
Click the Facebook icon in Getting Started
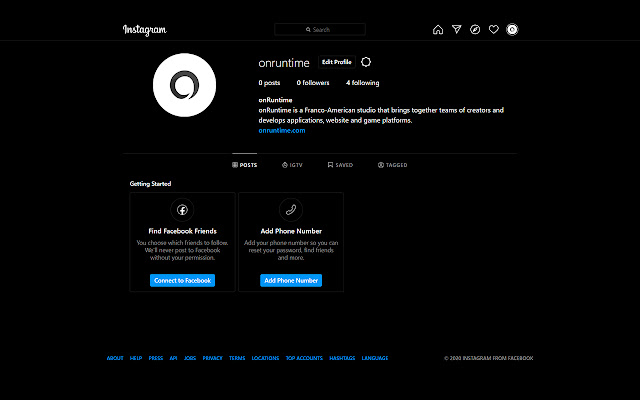(182, 210)
